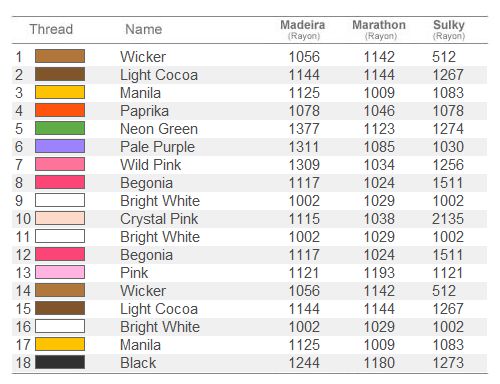
Task: Click the Wicker color swatch in row 1
Action: click(x=60, y=56)
